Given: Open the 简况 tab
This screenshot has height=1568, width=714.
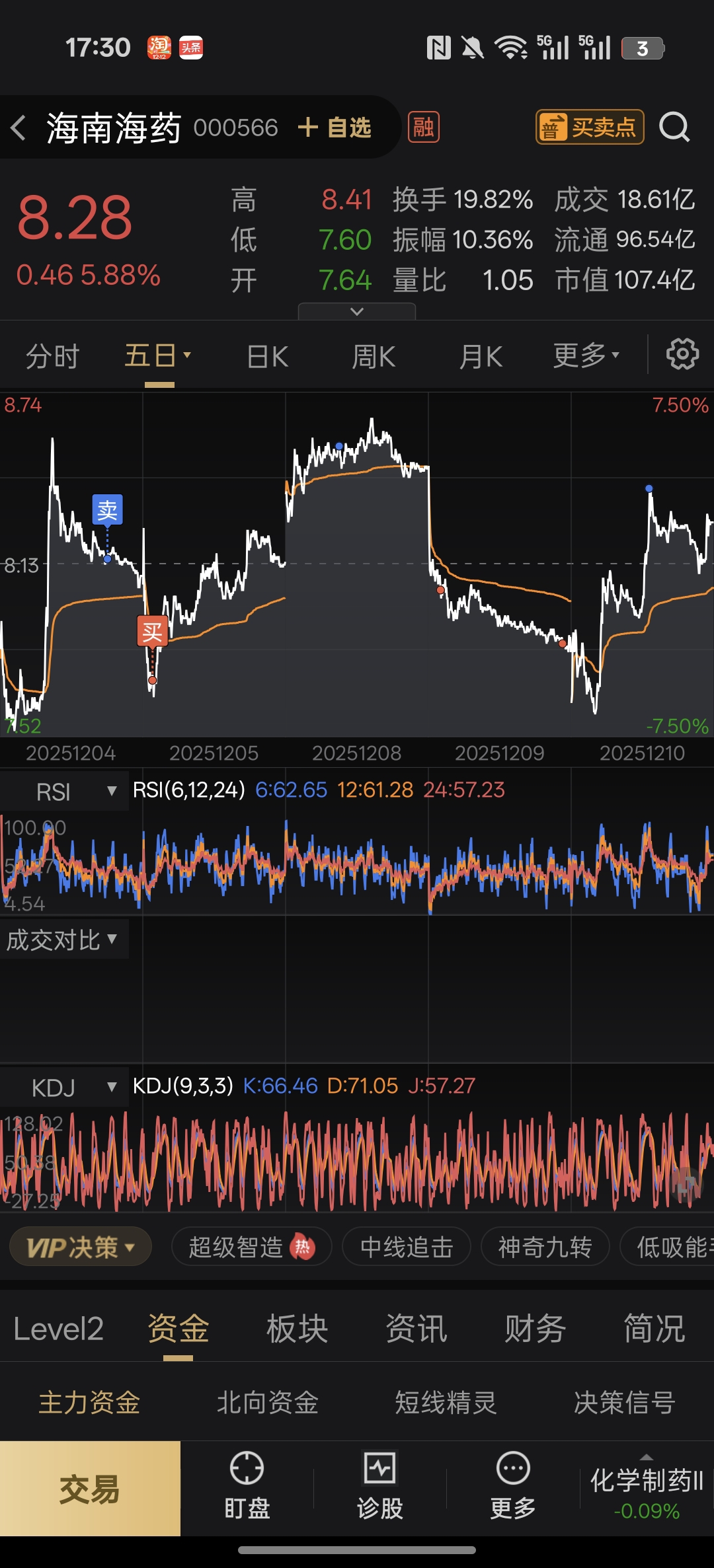Looking at the screenshot, I should [654, 1328].
